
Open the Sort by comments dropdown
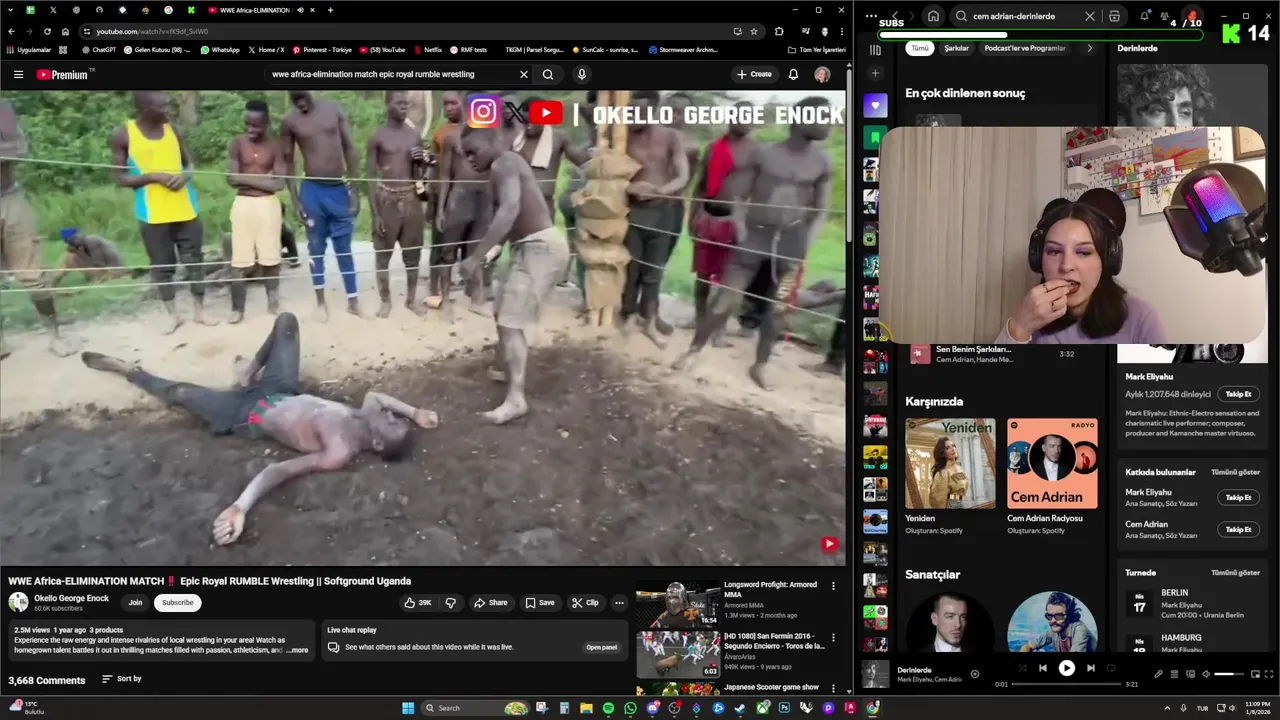tap(121, 679)
